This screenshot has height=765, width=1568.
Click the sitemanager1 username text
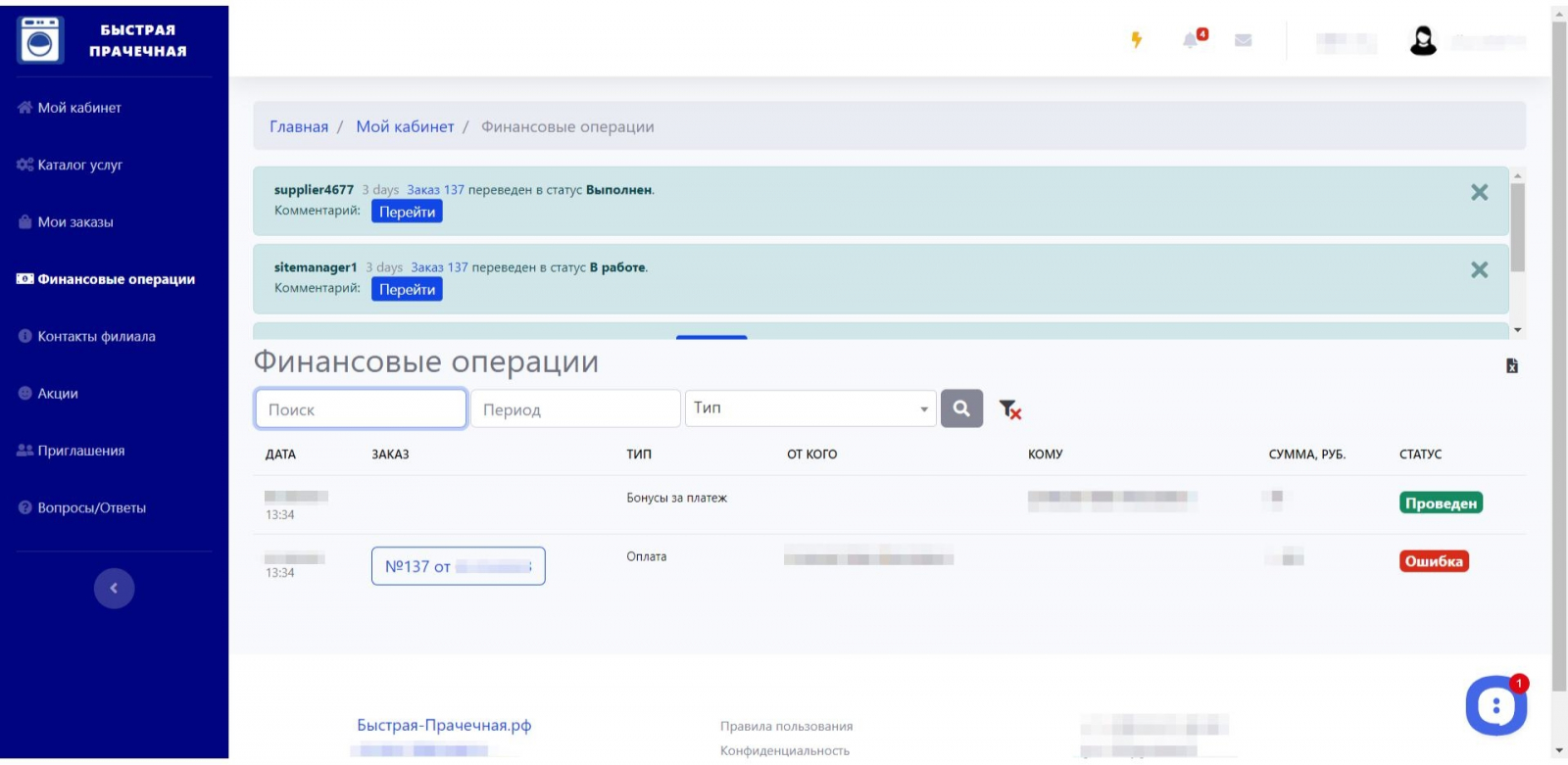316,267
